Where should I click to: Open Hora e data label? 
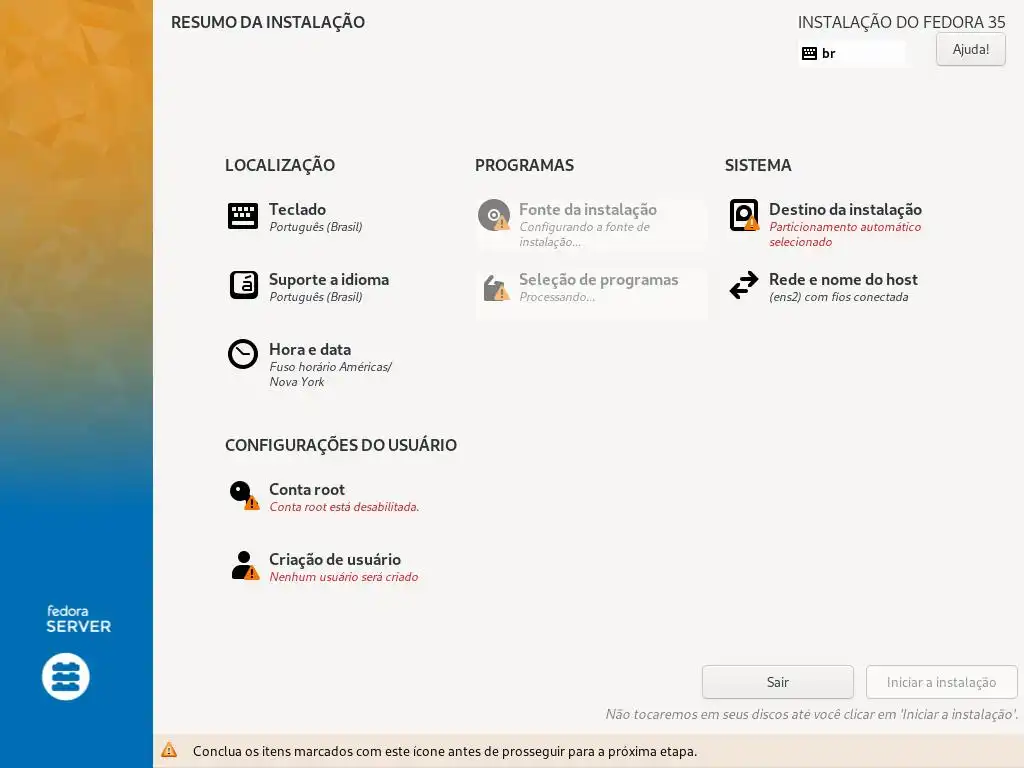[x=310, y=349]
